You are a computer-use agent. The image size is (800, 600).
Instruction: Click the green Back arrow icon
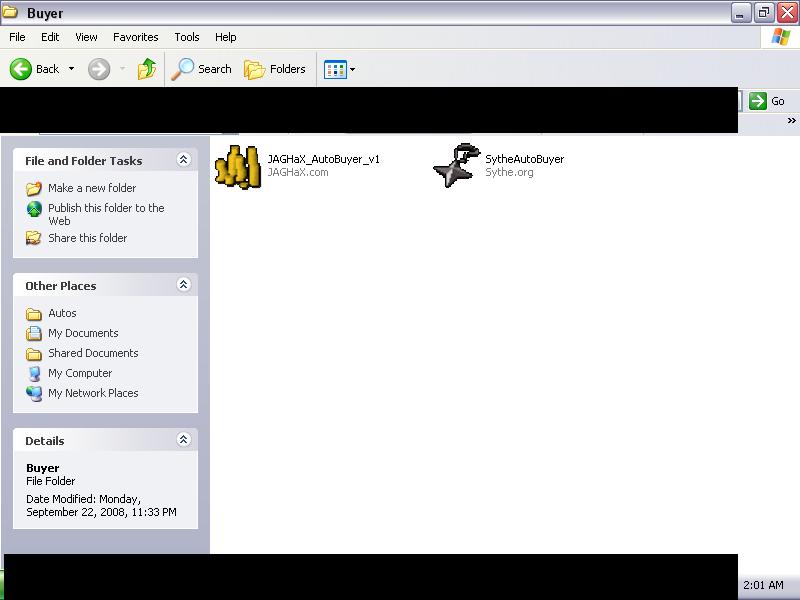coord(20,69)
